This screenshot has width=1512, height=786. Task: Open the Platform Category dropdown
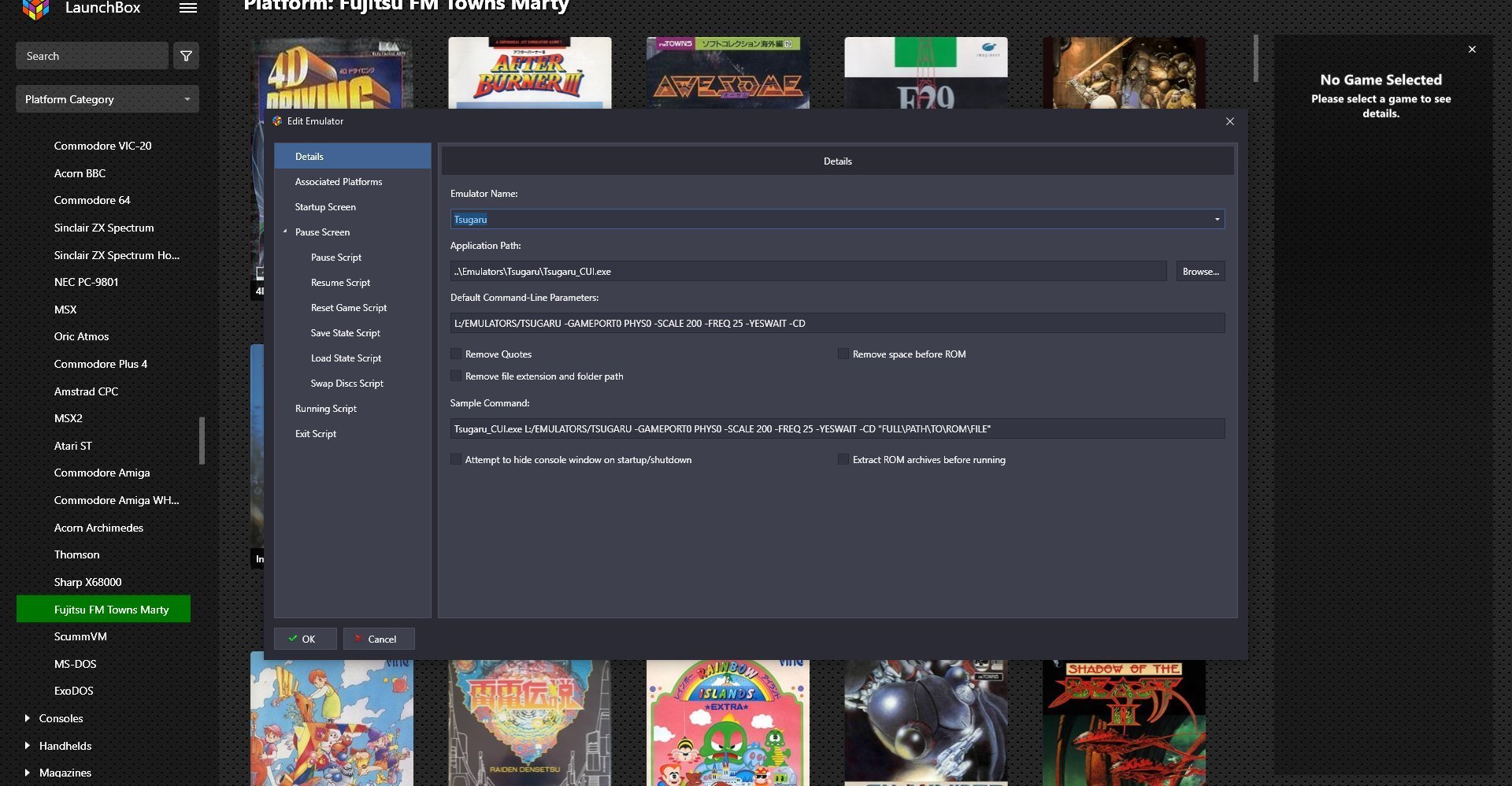pos(107,99)
